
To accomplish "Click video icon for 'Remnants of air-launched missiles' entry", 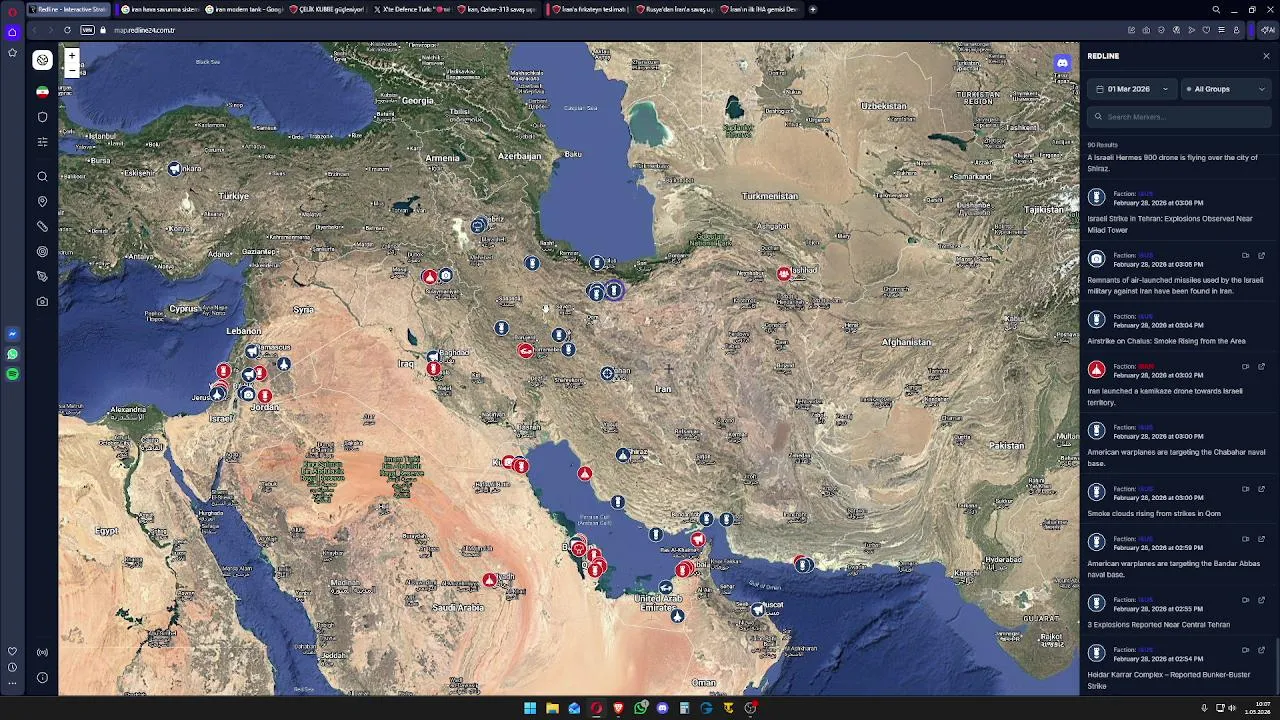I will pyautogui.click(x=1245, y=255).
